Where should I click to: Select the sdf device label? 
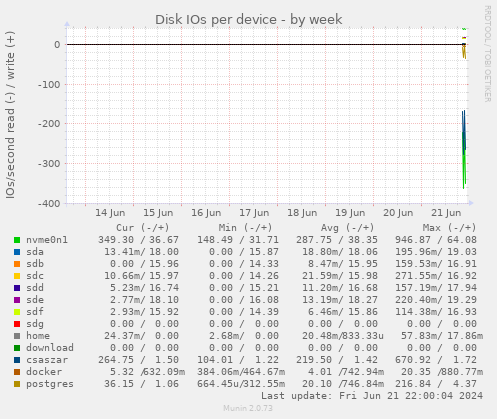pyautogui.click(x=35, y=312)
